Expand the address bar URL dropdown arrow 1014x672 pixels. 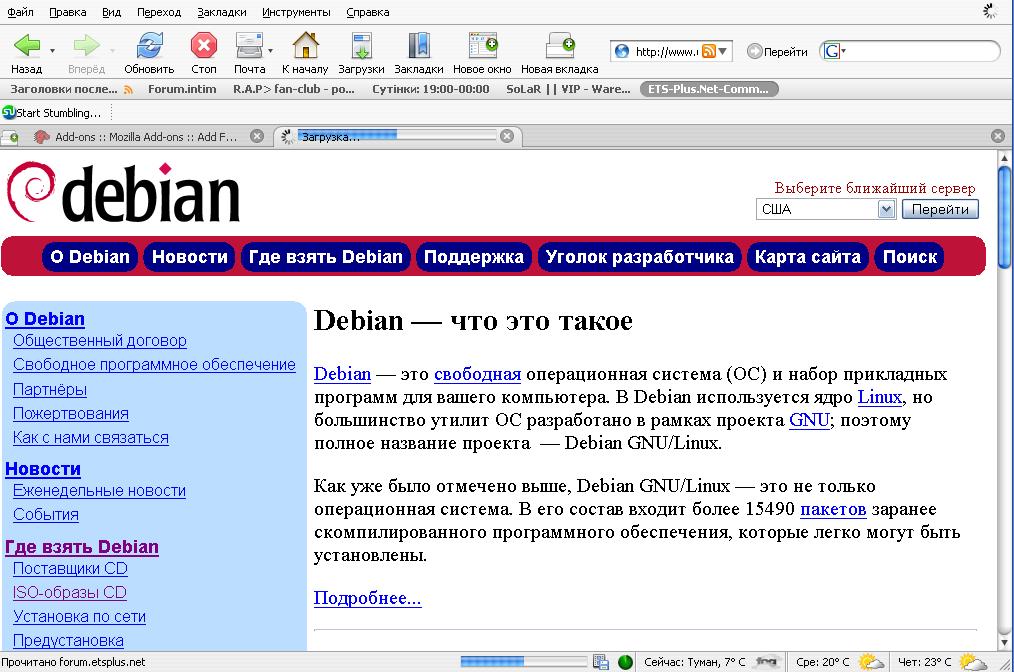724,51
